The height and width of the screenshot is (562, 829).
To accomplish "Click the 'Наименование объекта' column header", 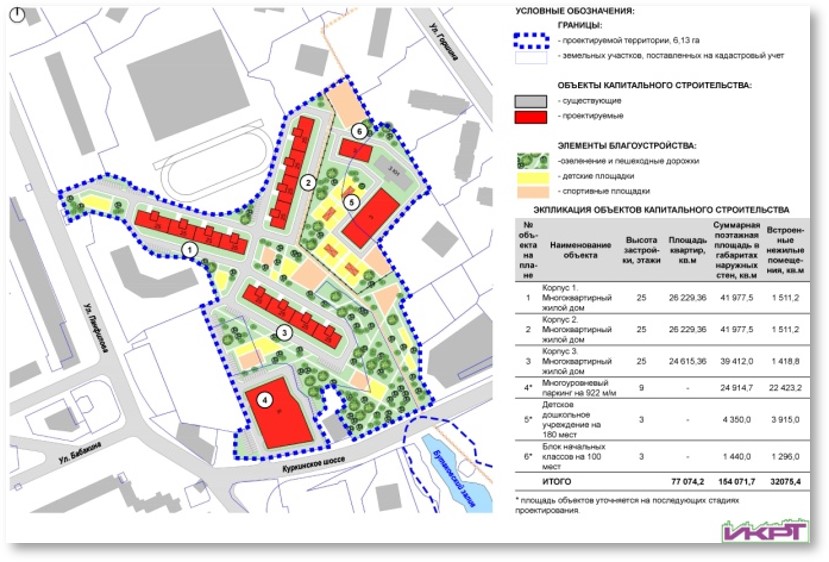I will (x=580, y=250).
